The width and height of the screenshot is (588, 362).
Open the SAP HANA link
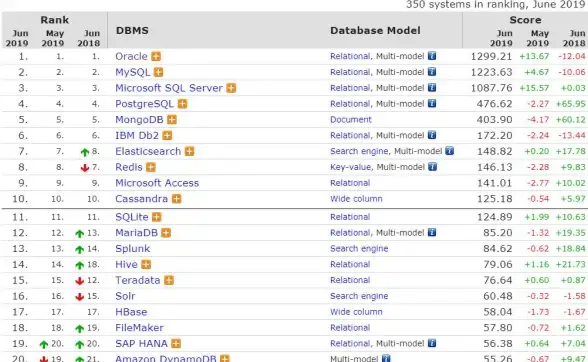coord(141,344)
